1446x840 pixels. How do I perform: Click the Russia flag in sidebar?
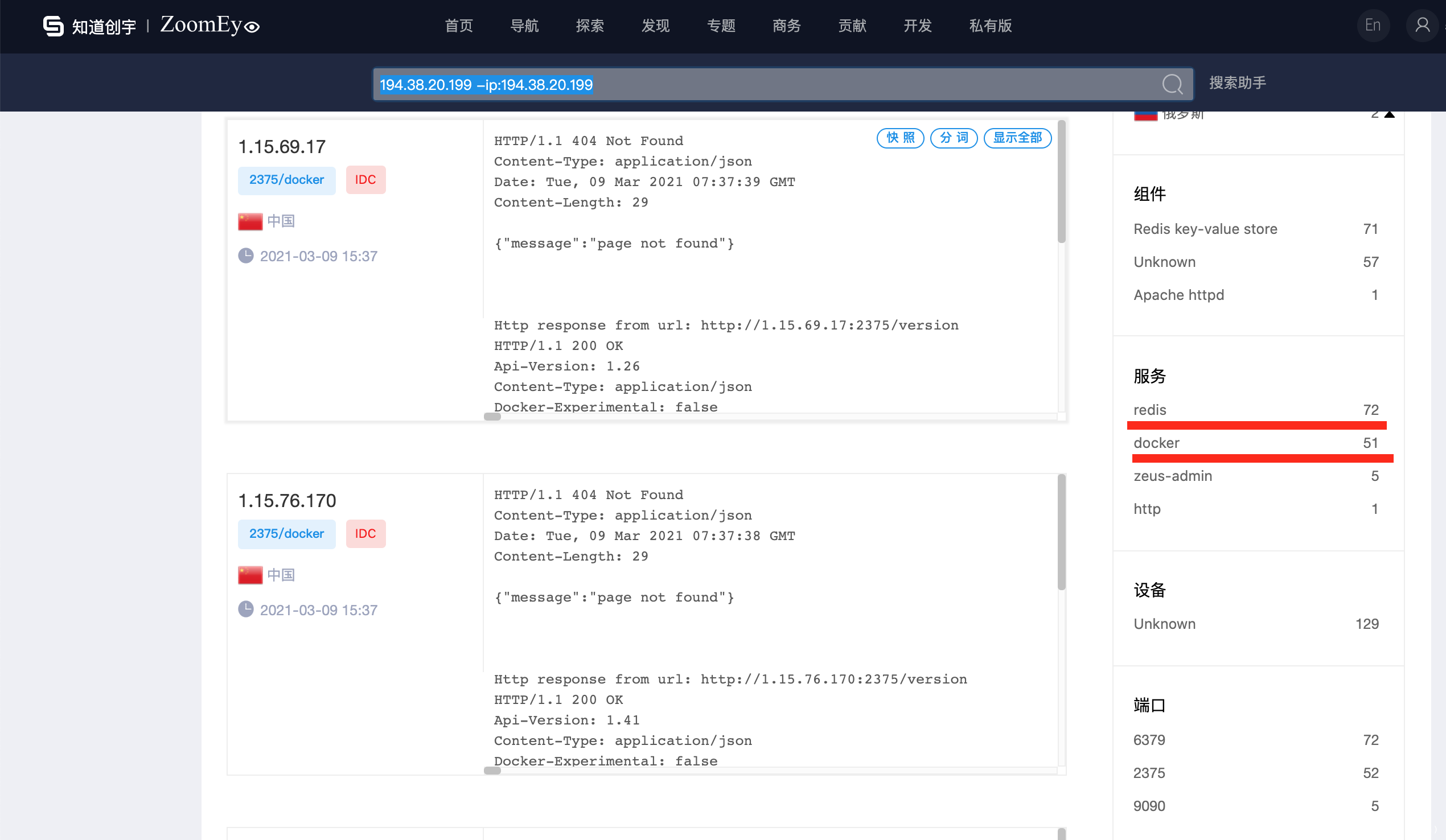pos(1145,115)
